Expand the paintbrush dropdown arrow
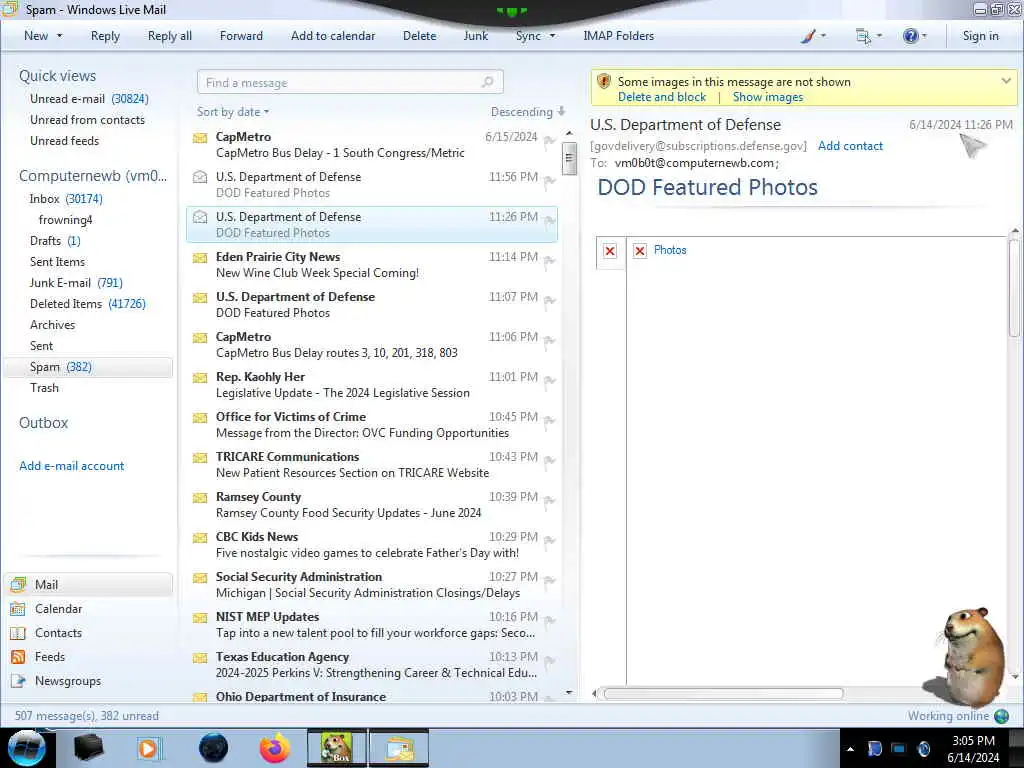Screen dimensions: 1024x768 coord(823,36)
